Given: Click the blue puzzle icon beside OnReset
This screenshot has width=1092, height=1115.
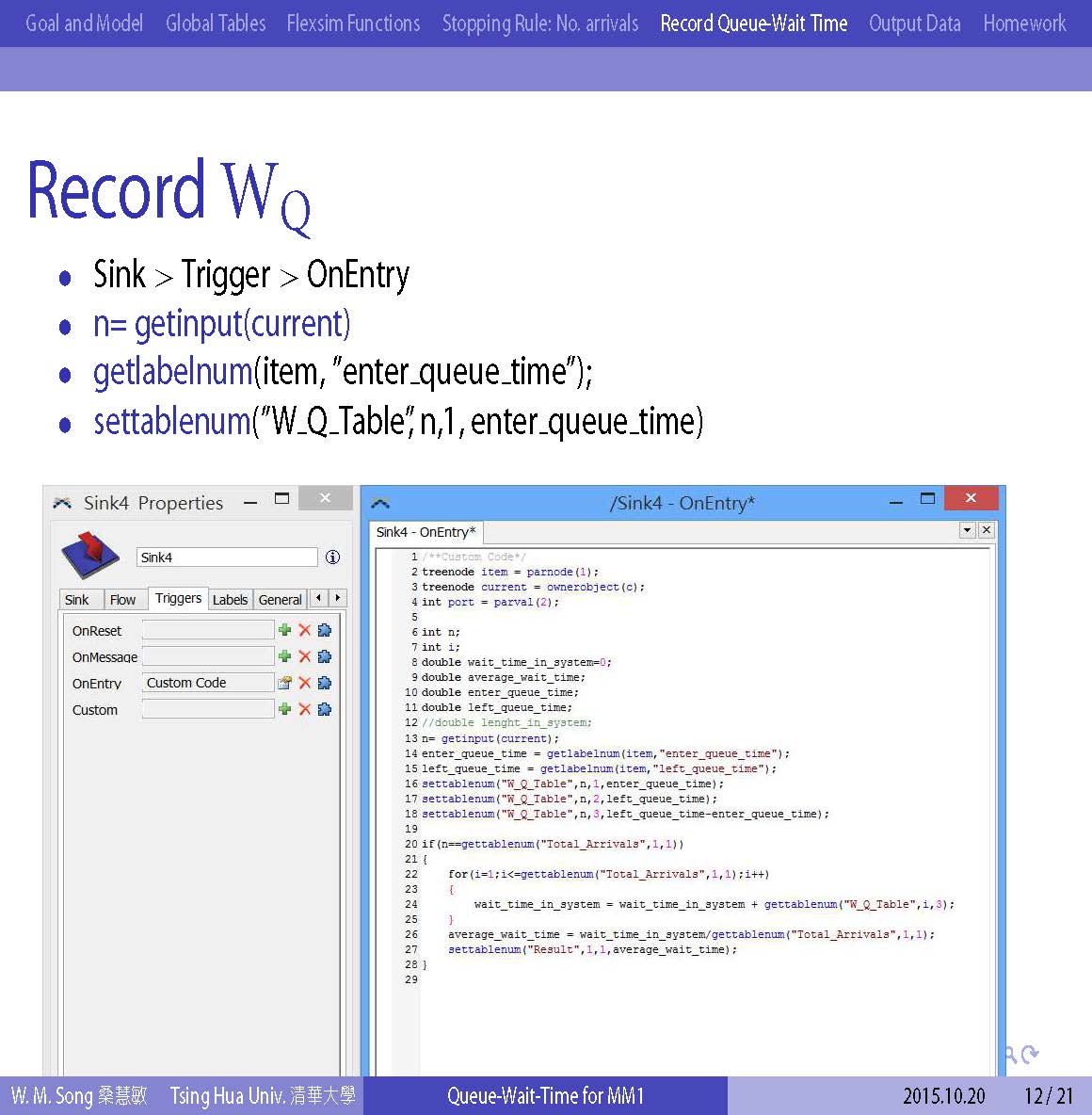Looking at the screenshot, I should click(325, 630).
